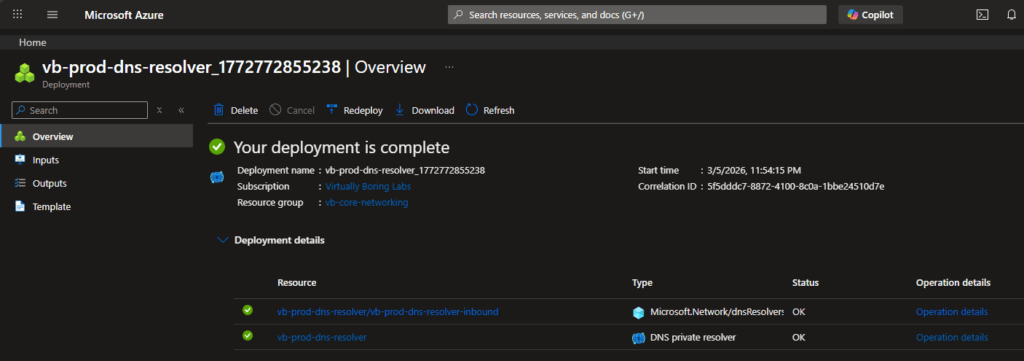Open the Azure apps grid icon
The height and width of the screenshot is (361, 1024).
18,14
